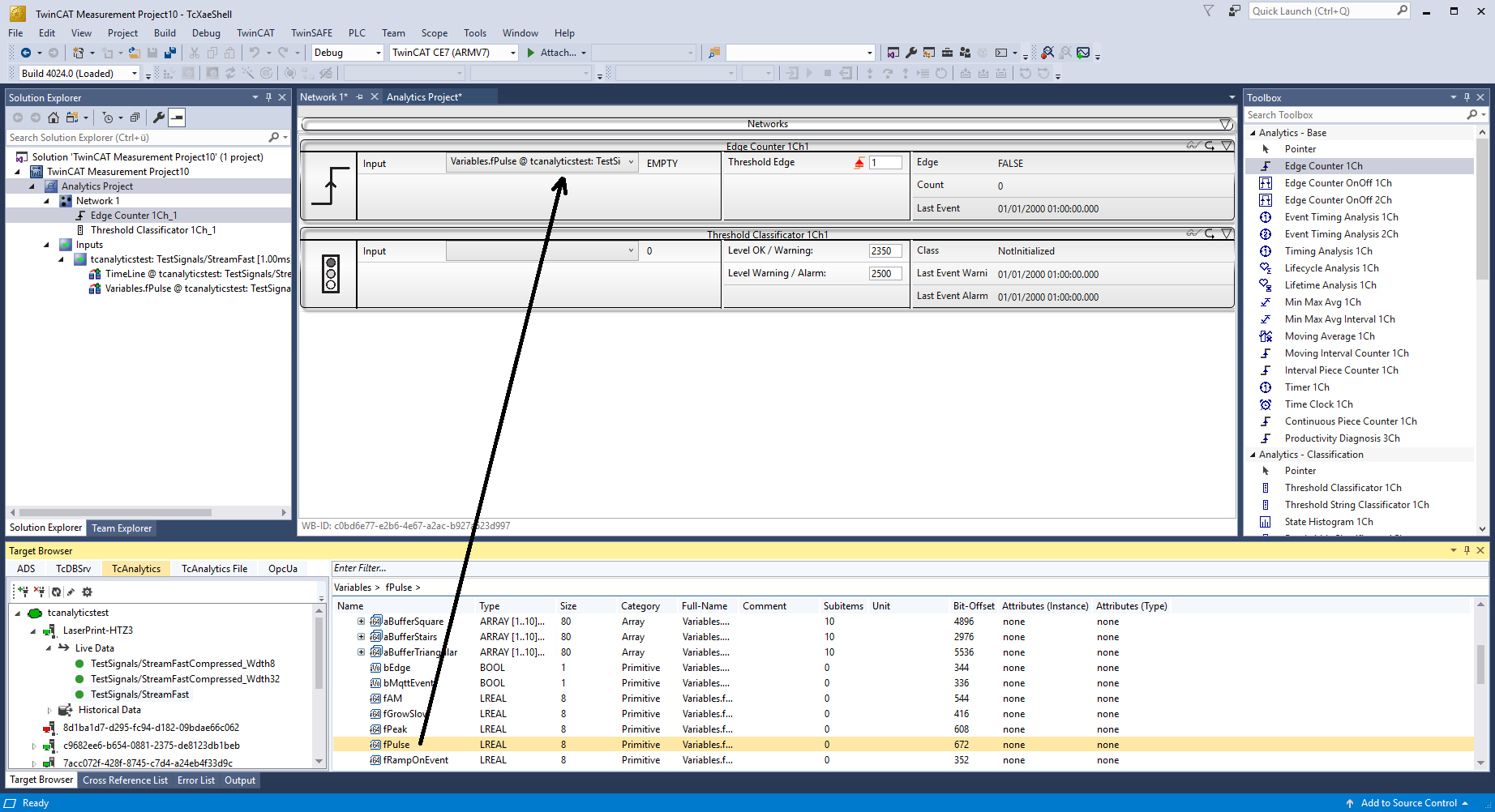
Task: Click Add to Source Control
Action: 1408,803
